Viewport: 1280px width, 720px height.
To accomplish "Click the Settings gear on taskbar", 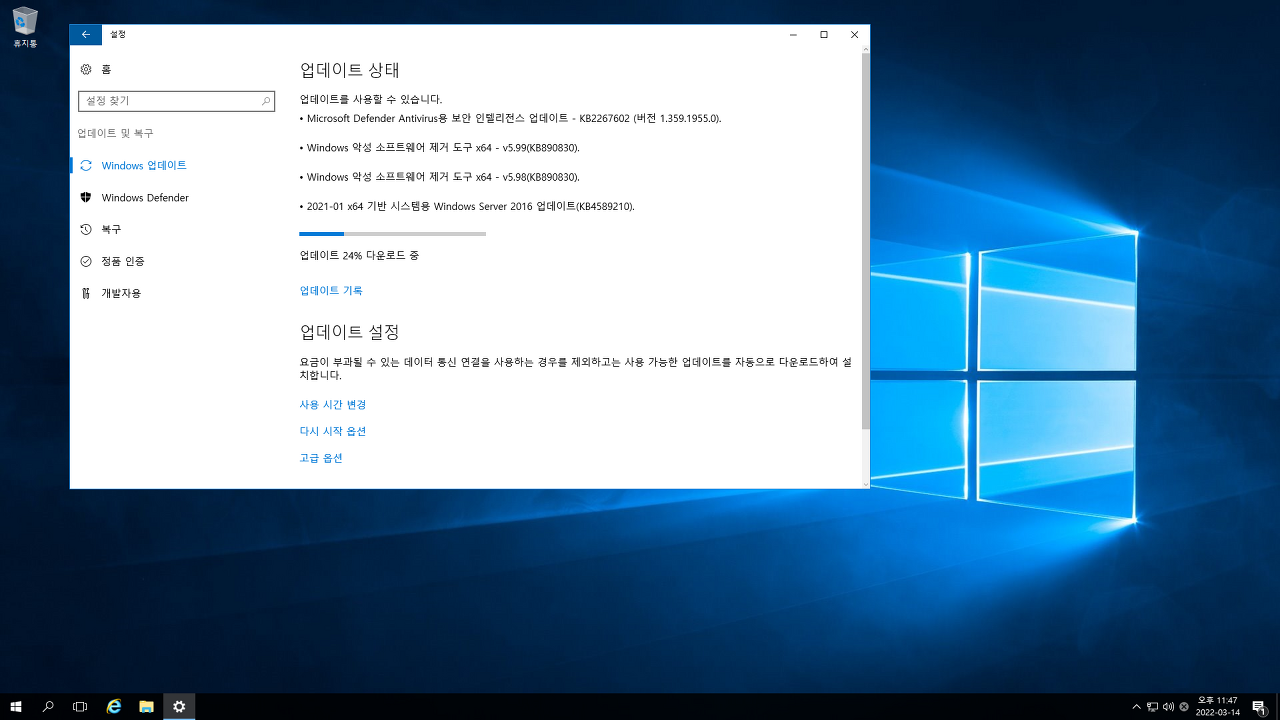I will tap(179, 706).
